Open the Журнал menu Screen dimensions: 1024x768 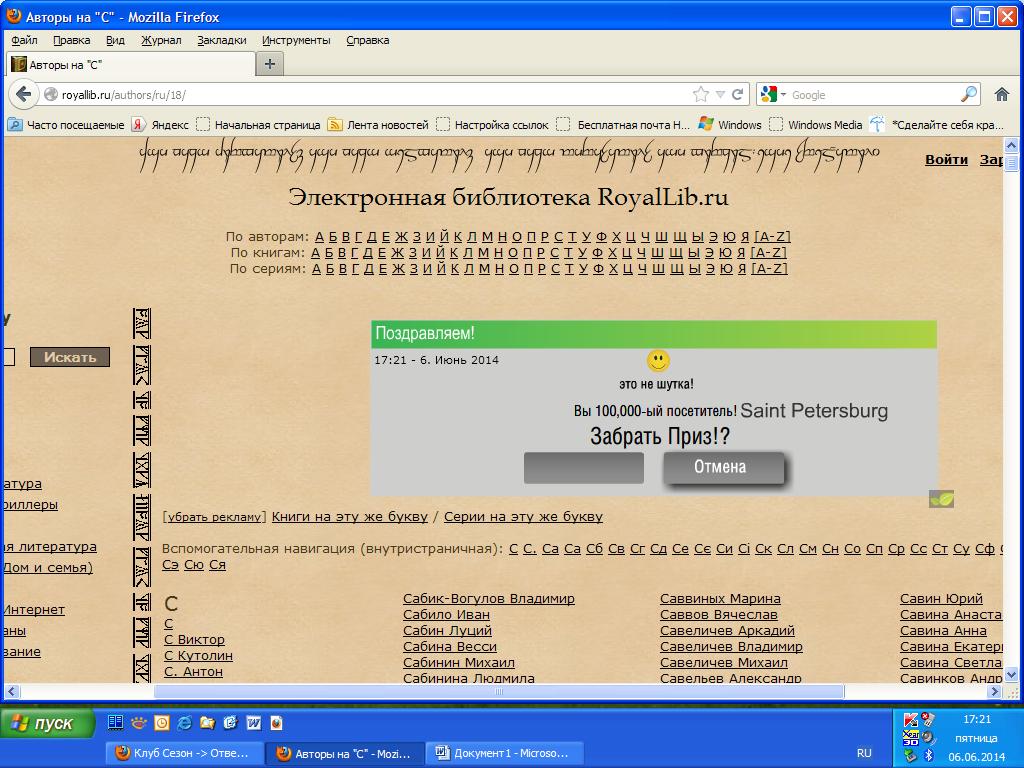161,40
